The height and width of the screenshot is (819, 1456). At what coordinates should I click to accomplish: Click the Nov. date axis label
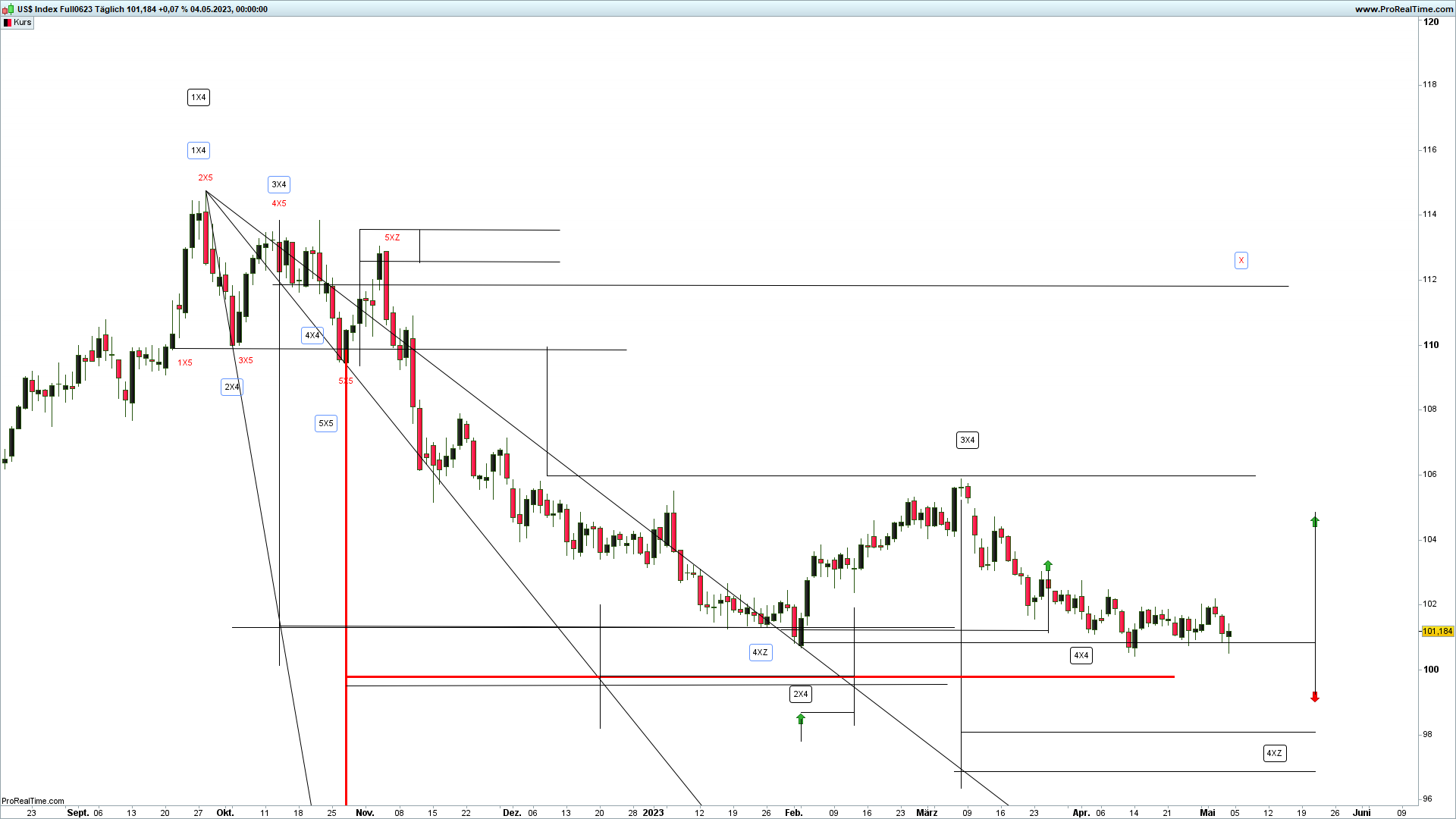pos(365,813)
